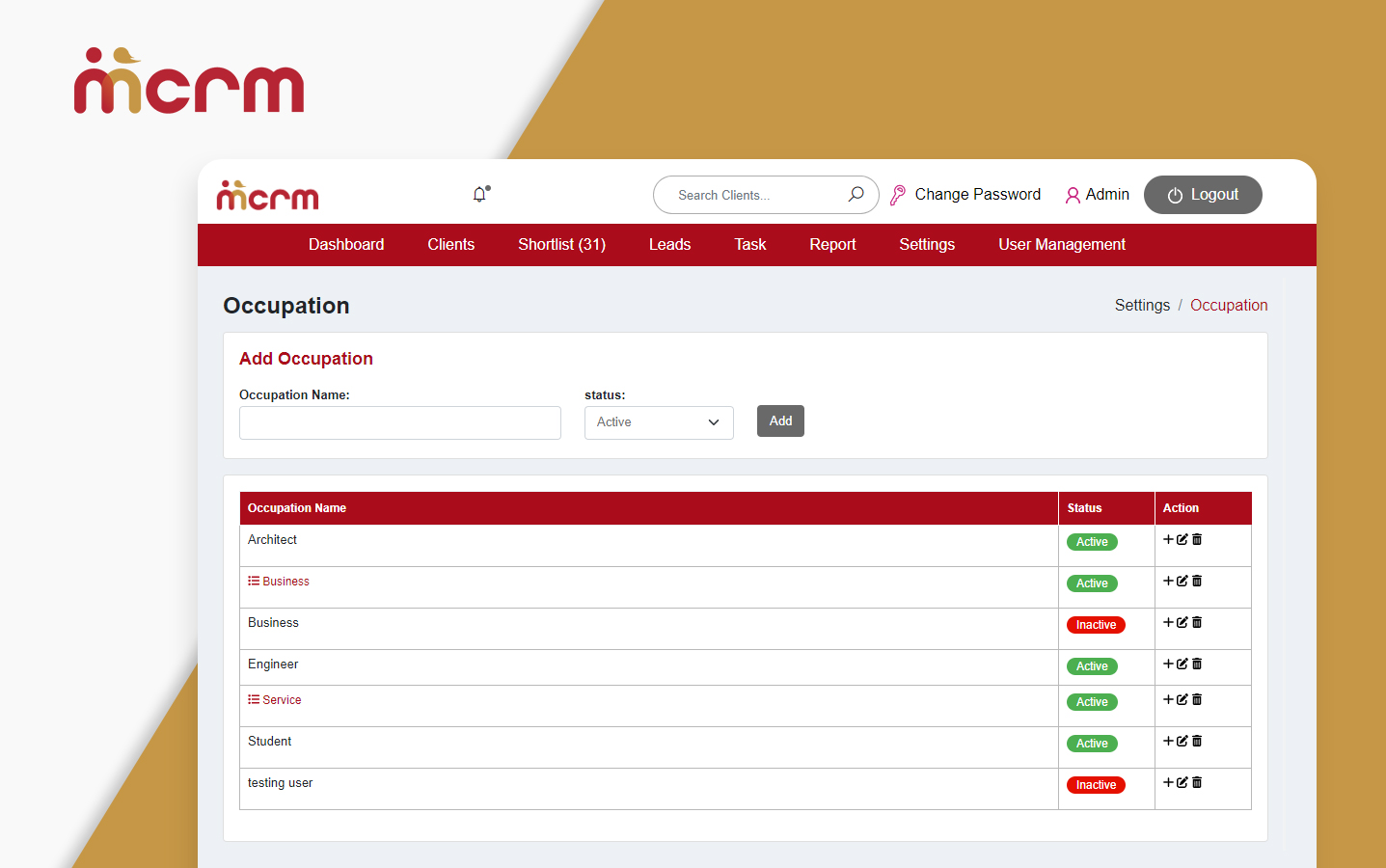
Task: Click the mcrm logo in header
Action: (x=267, y=195)
